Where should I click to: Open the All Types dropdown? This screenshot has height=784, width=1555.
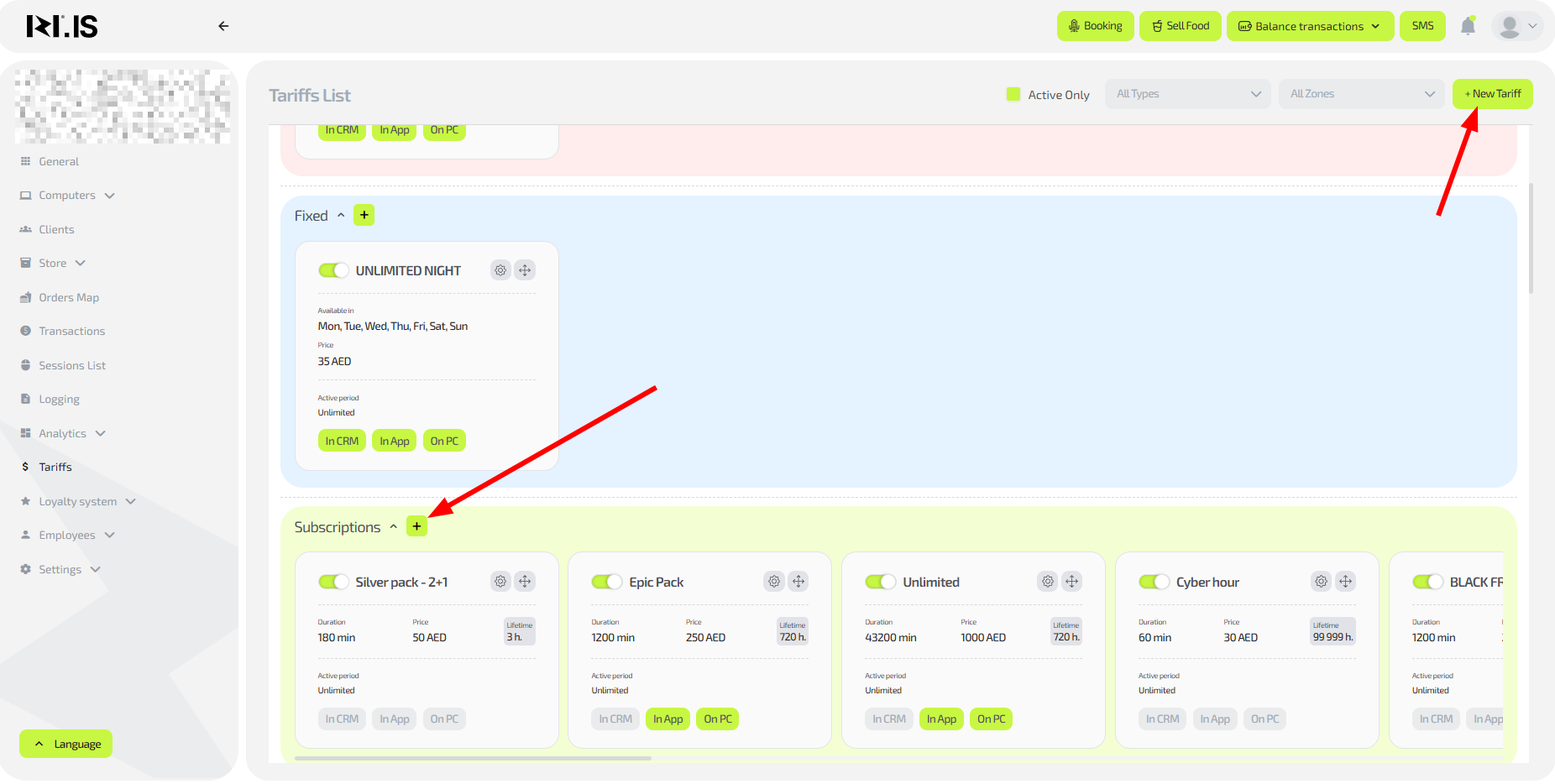pos(1187,94)
